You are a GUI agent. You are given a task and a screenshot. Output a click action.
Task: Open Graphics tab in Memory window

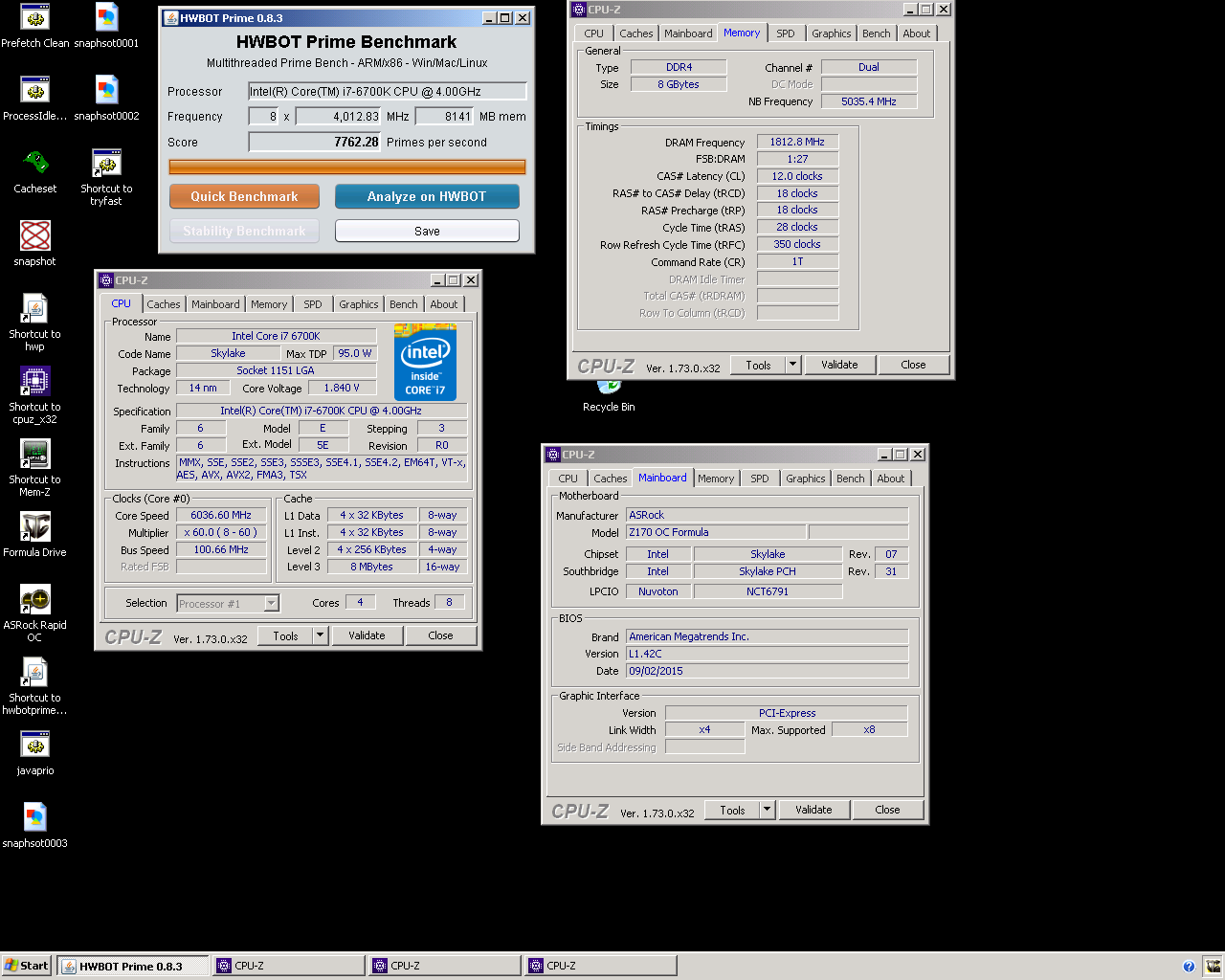[832, 33]
